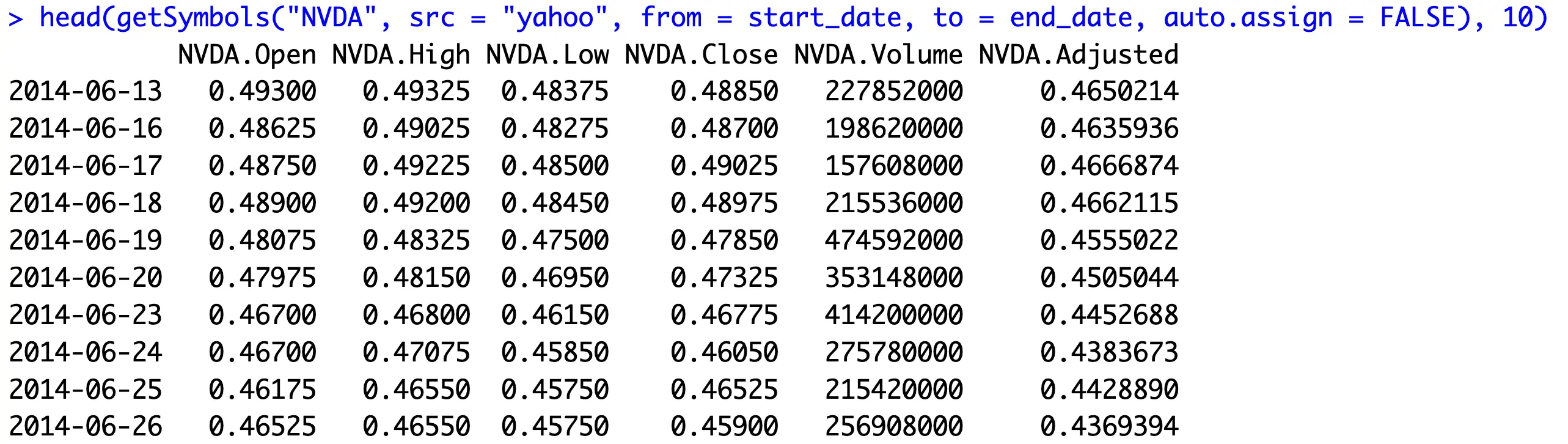Screen dimensions: 1568x444
Task: Click the adjusted value 0.4452688
Action: [1110, 315]
